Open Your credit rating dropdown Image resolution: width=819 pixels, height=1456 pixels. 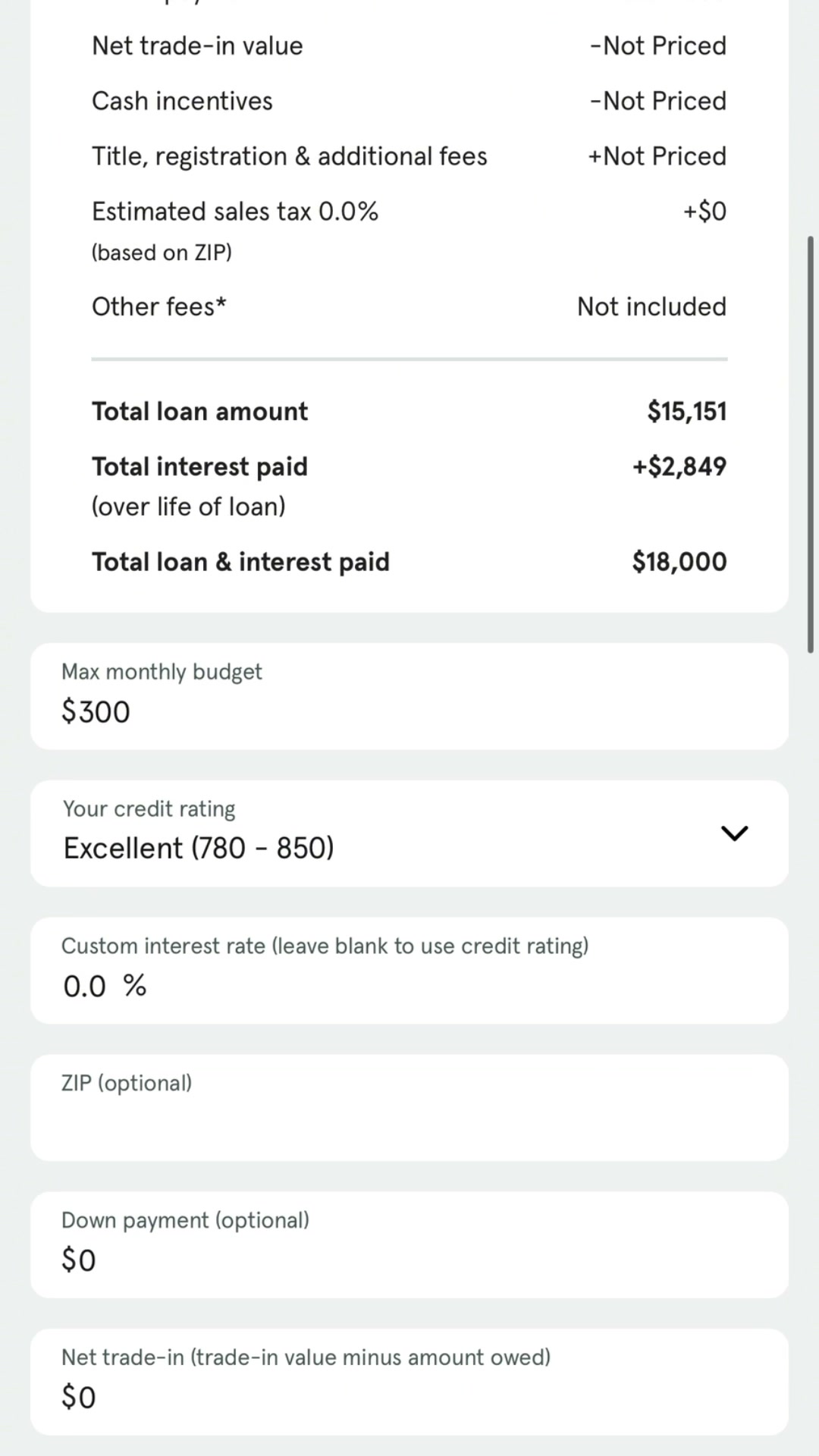pos(409,833)
